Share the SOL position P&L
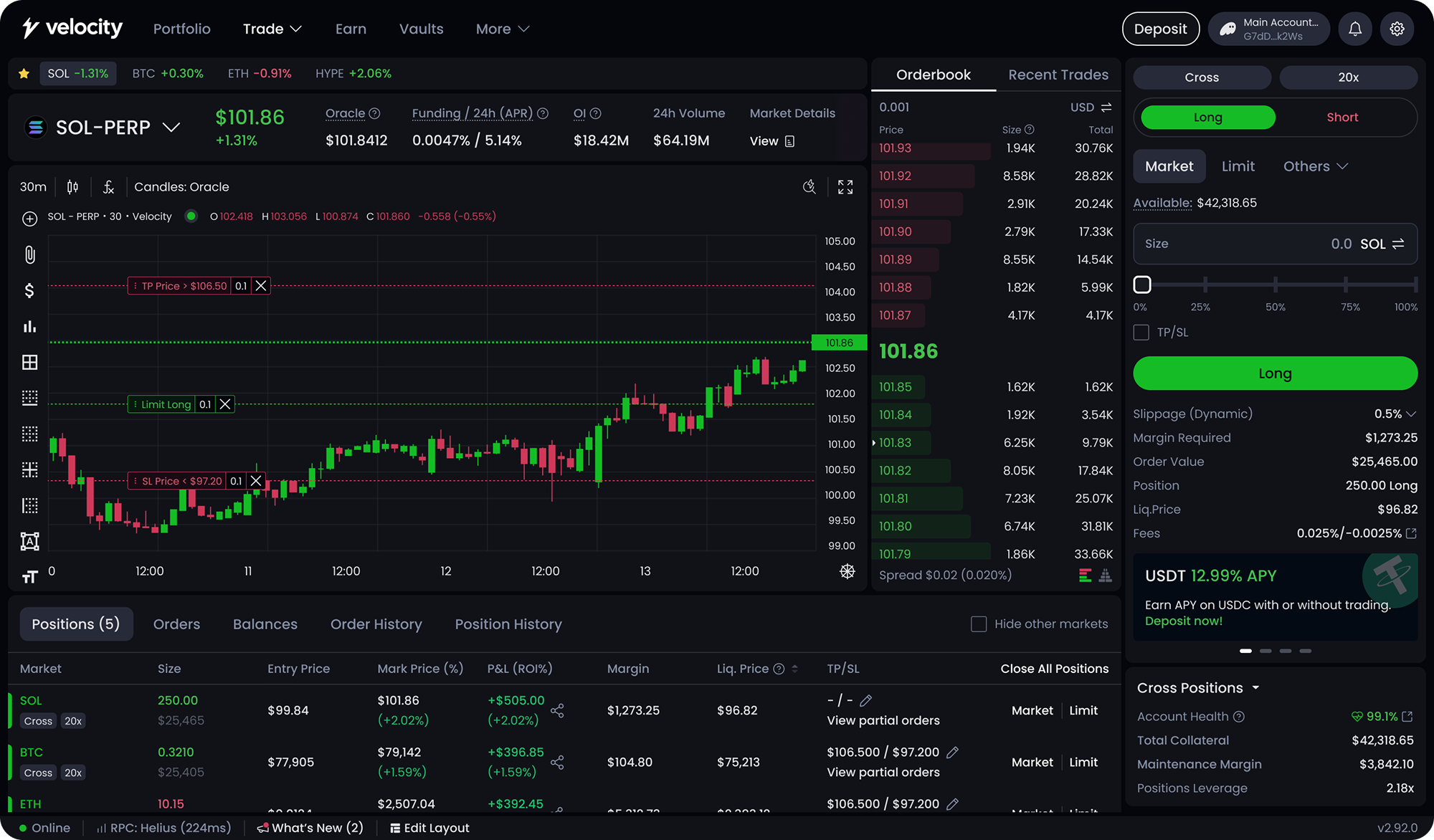1434x840 pixels. (x=557, y=710)
